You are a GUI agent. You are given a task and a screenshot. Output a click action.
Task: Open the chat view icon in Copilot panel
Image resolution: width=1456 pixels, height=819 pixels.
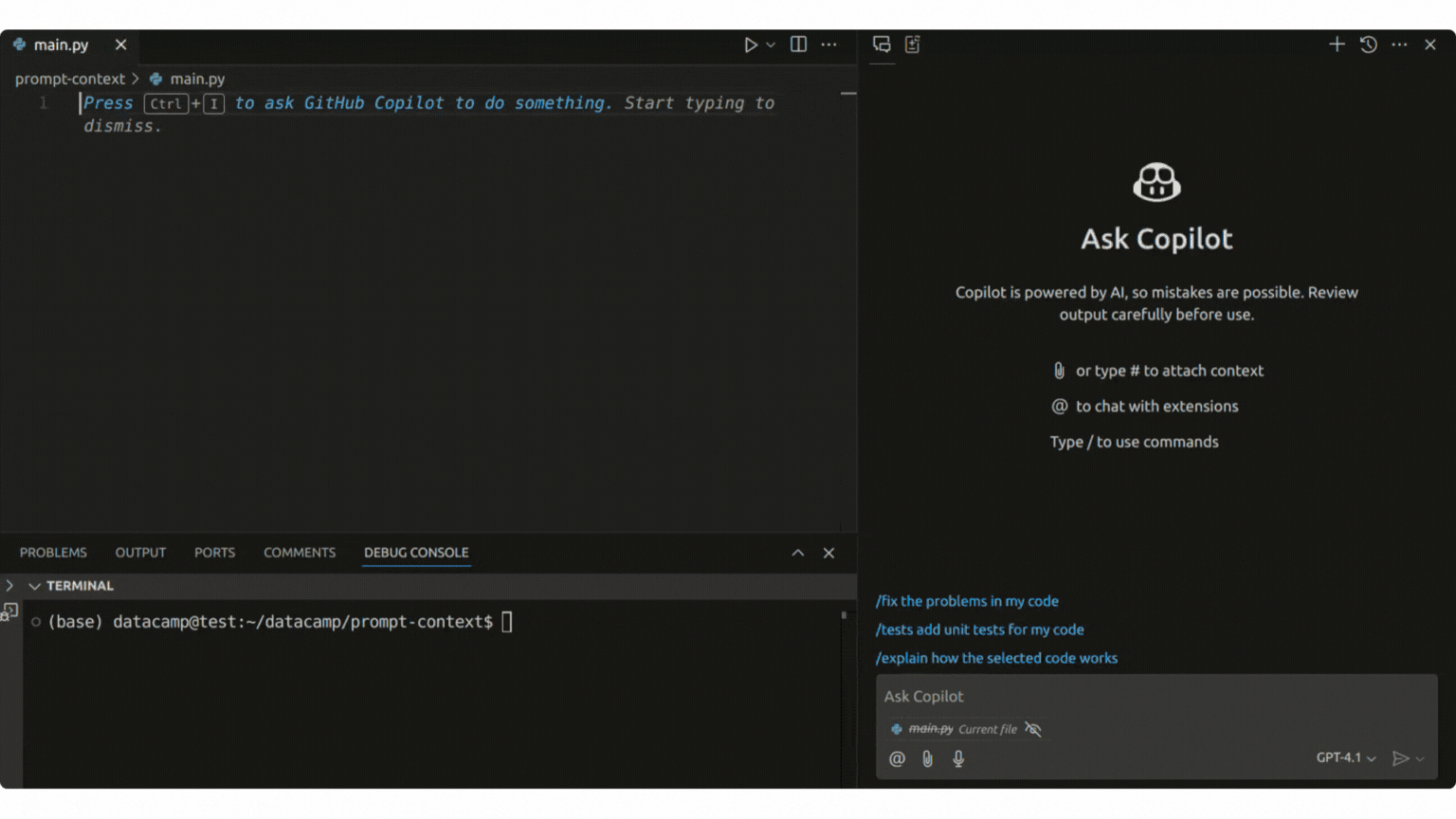click(x=882, y=44)
